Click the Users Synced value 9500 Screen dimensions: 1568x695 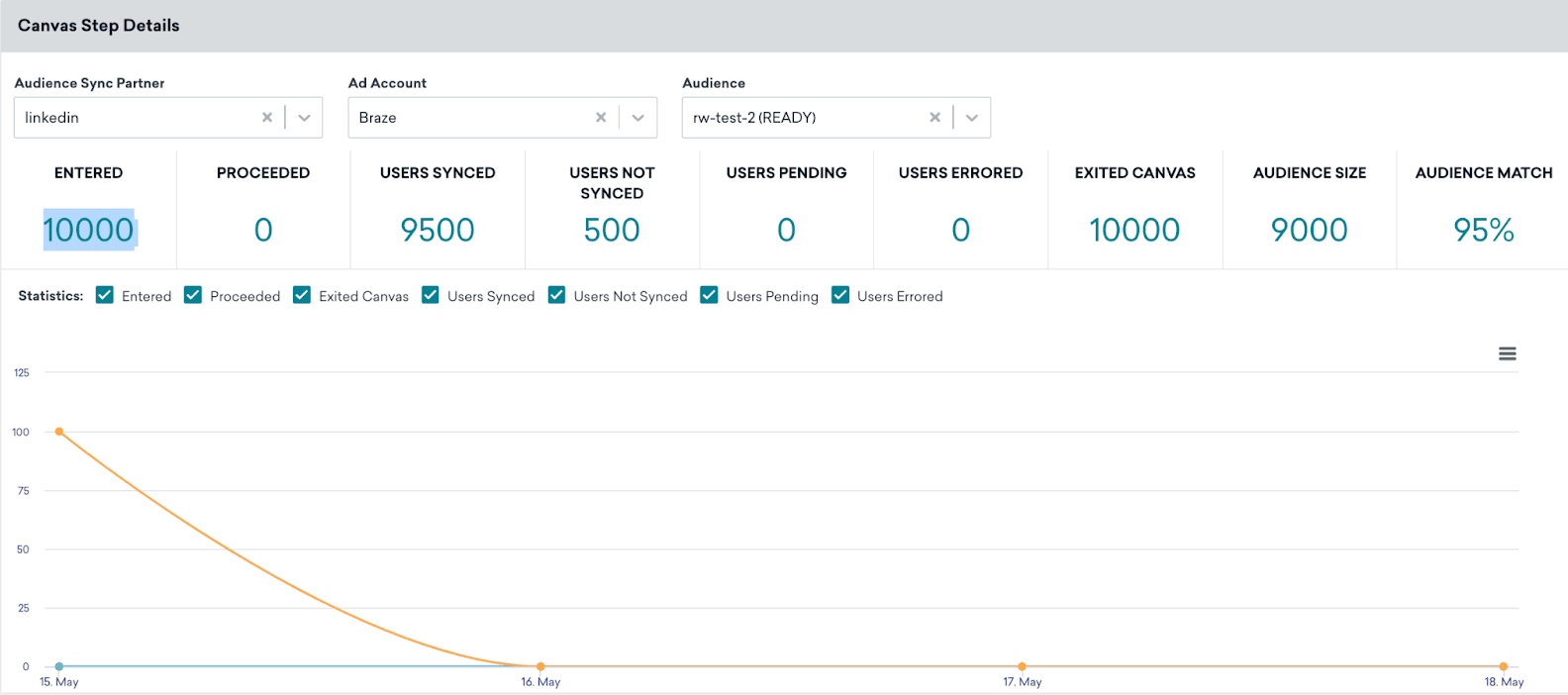coord(437,230)
